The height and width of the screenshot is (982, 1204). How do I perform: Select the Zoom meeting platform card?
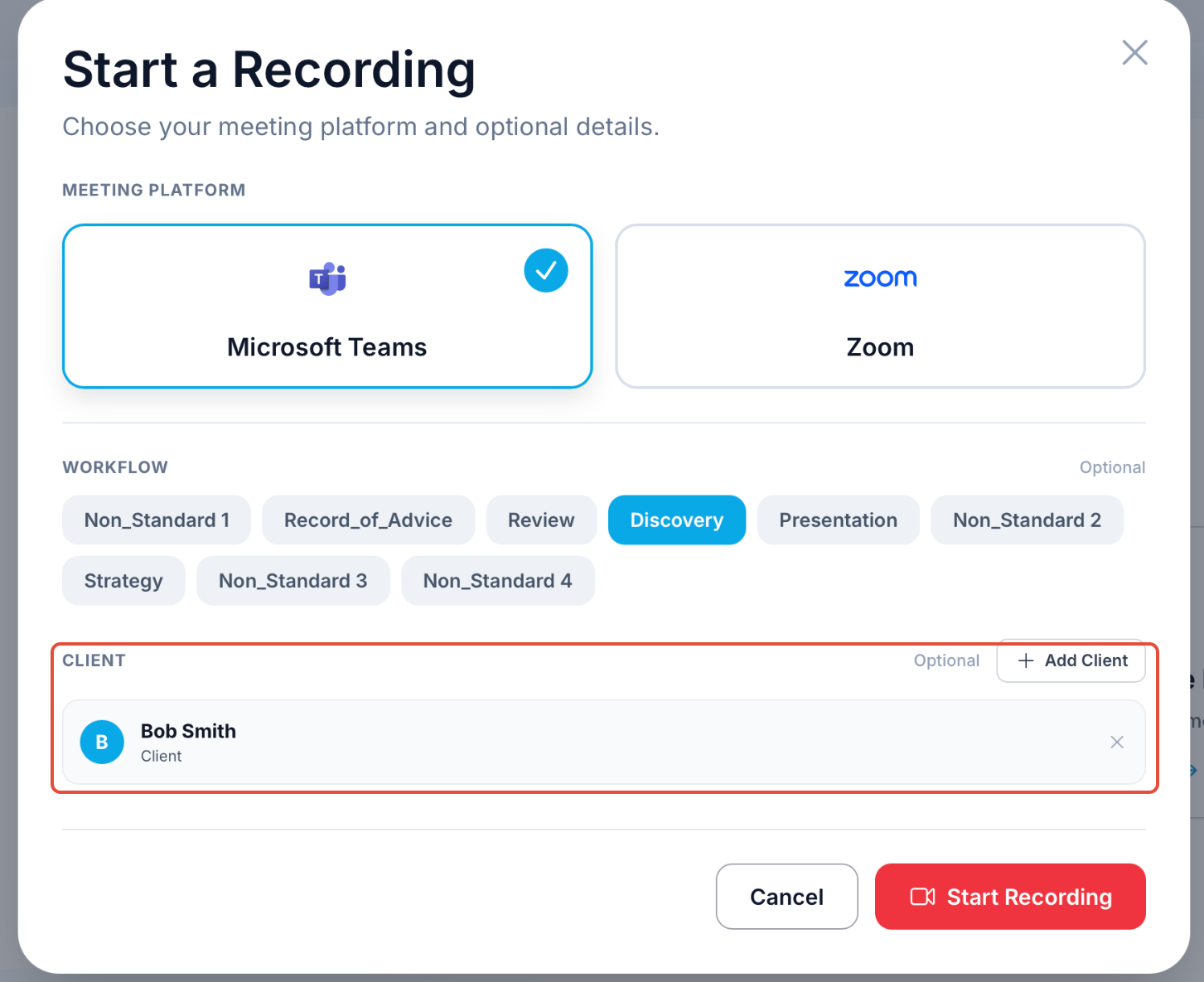(880, 306)
